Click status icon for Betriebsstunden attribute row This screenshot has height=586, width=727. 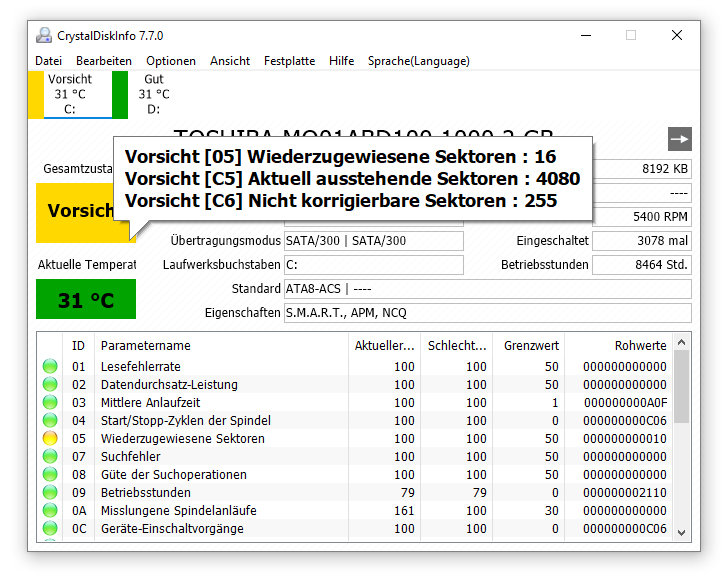click(50, 492)
